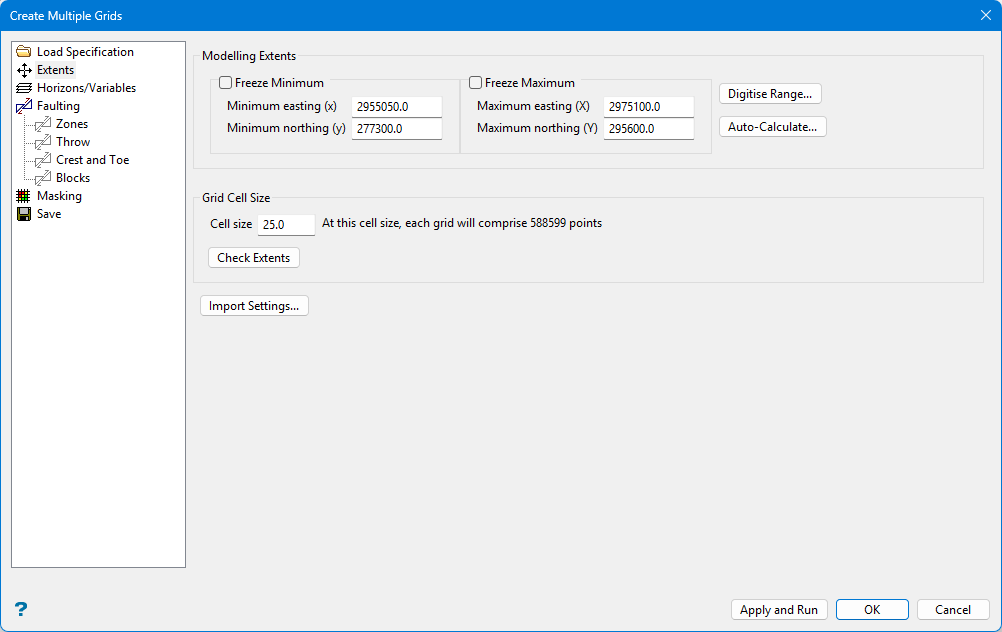Click the Extents crosshair arrows icon
The image size is (1002, 632).
tap(24, 70)
